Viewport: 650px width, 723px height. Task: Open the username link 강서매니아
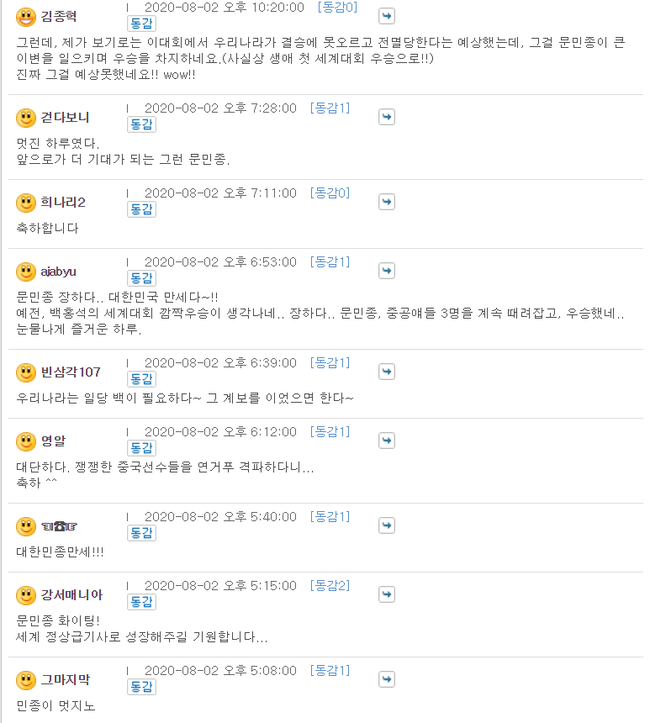71,596
